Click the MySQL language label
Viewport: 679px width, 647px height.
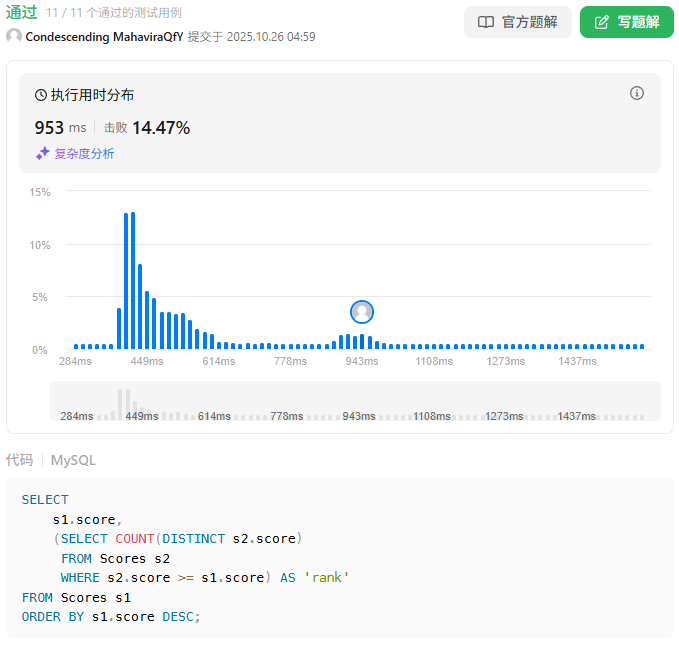pos(73,460)
